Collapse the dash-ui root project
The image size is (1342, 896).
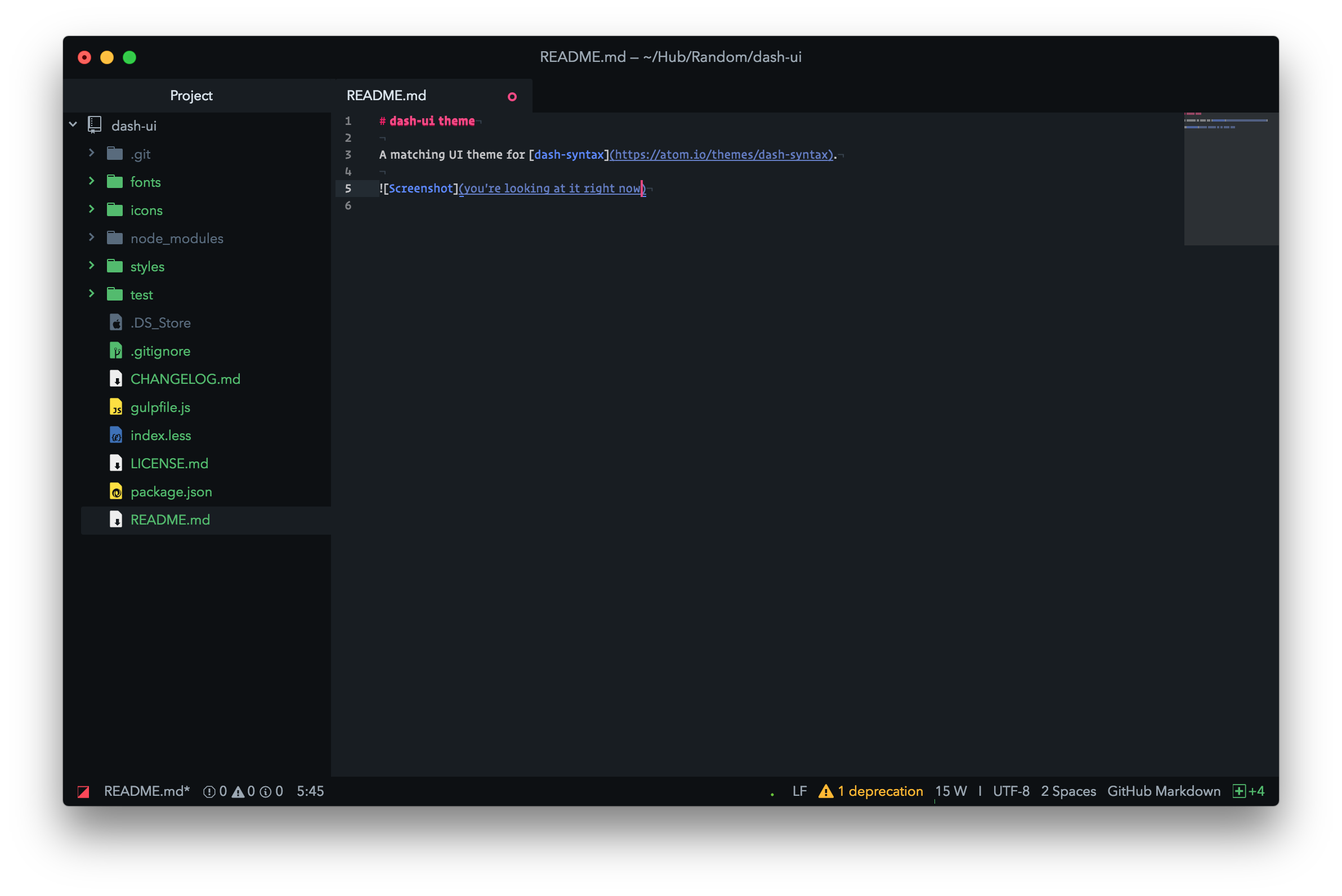(73, 124)
